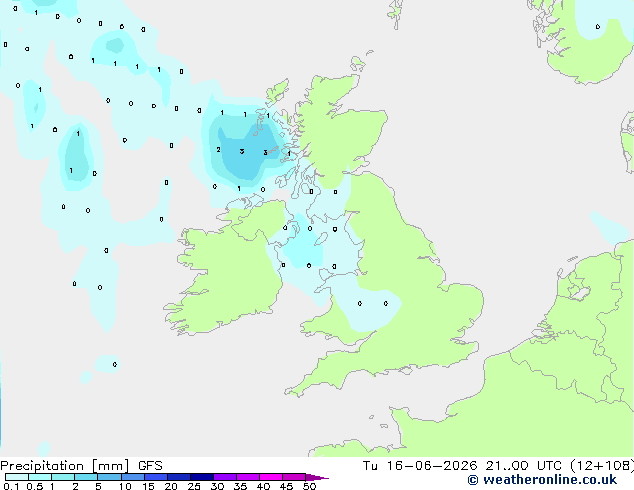Click the legend label '50'

[x=309, y=486]
